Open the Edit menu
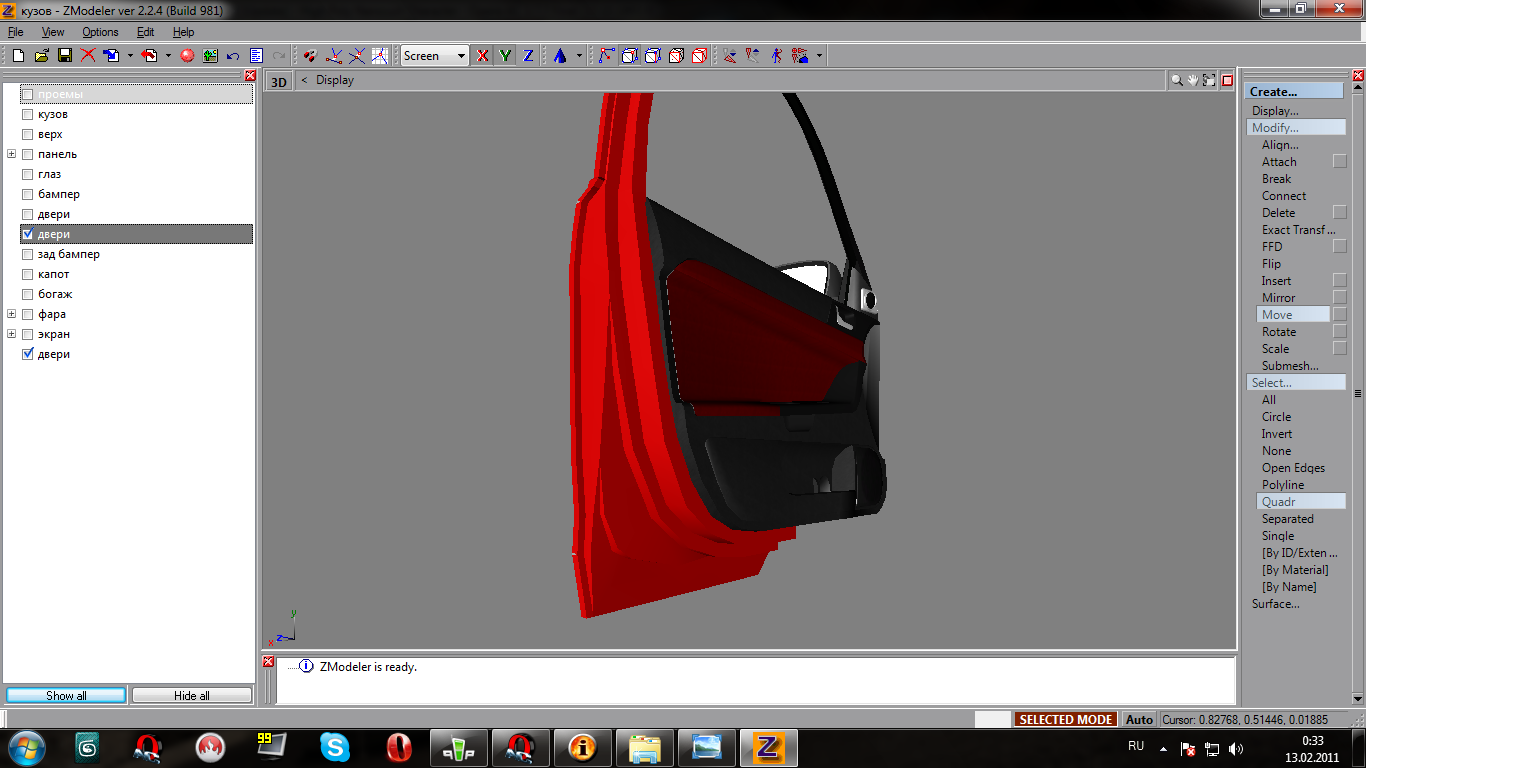Image resolution: width=1524 pixels, height=768 pixels. [145, 32]
